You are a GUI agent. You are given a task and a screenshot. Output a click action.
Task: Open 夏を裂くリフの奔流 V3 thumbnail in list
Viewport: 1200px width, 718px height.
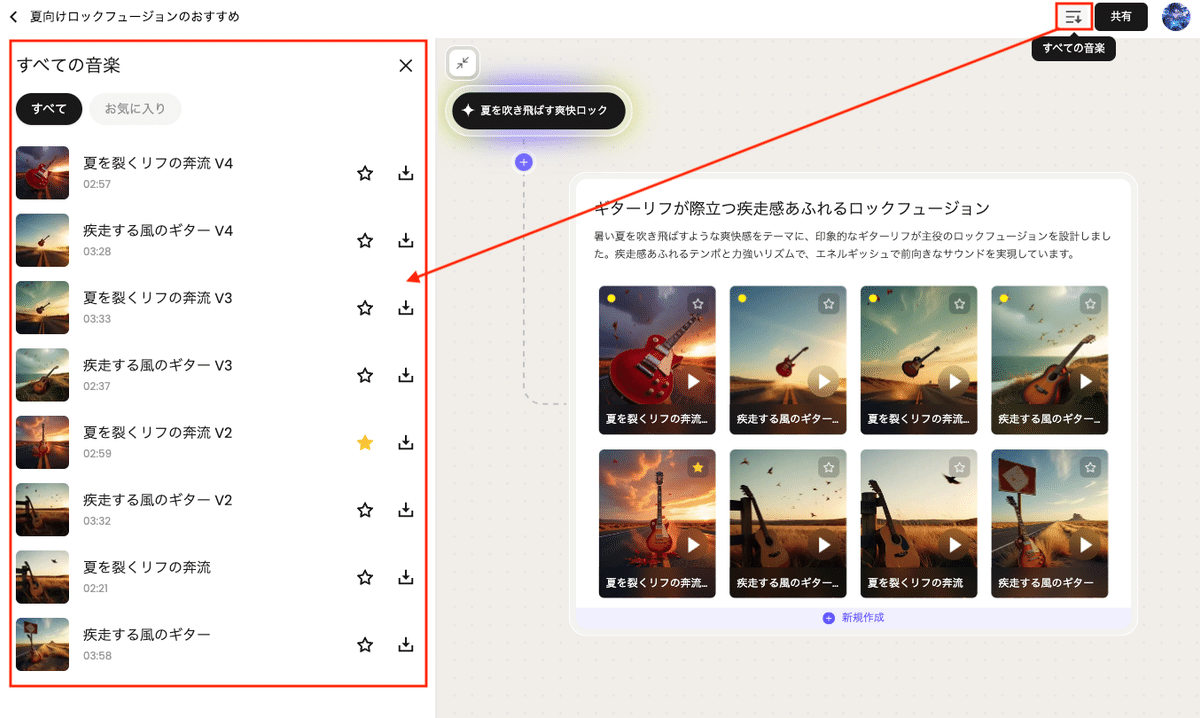click(x=43, y=307)
